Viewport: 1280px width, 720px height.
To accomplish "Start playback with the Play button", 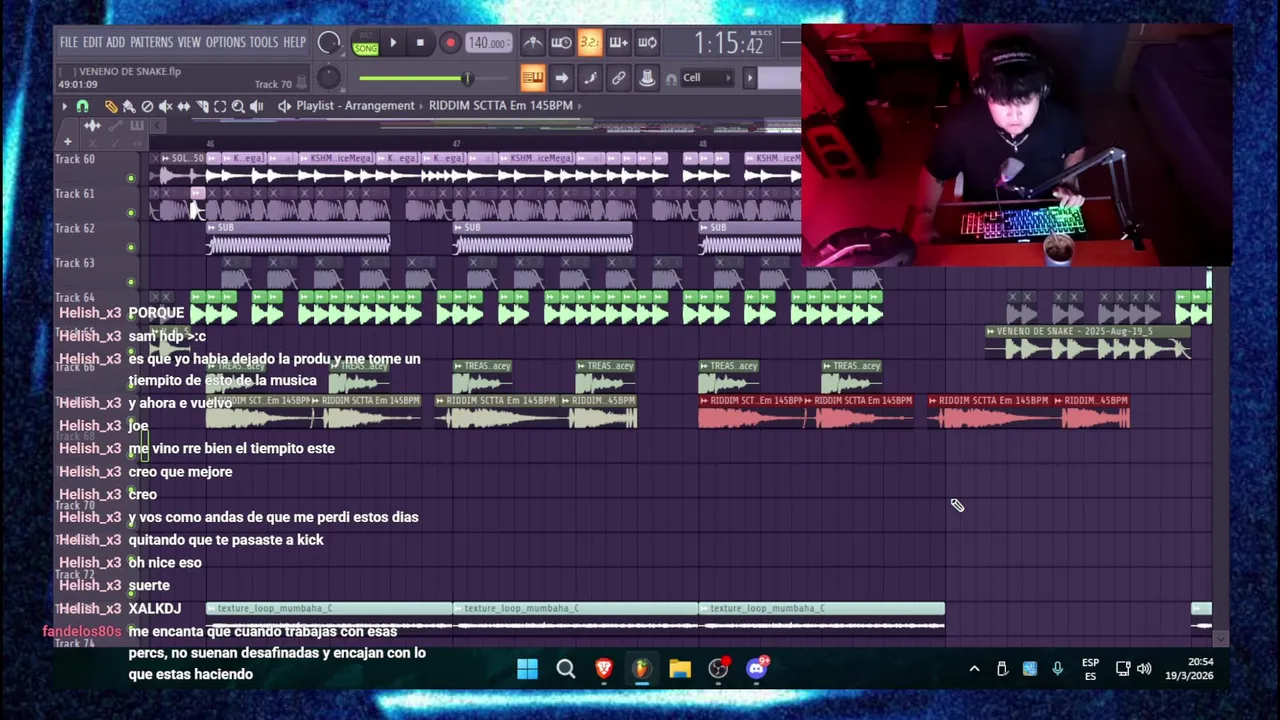I will click(x=393, y=43).
